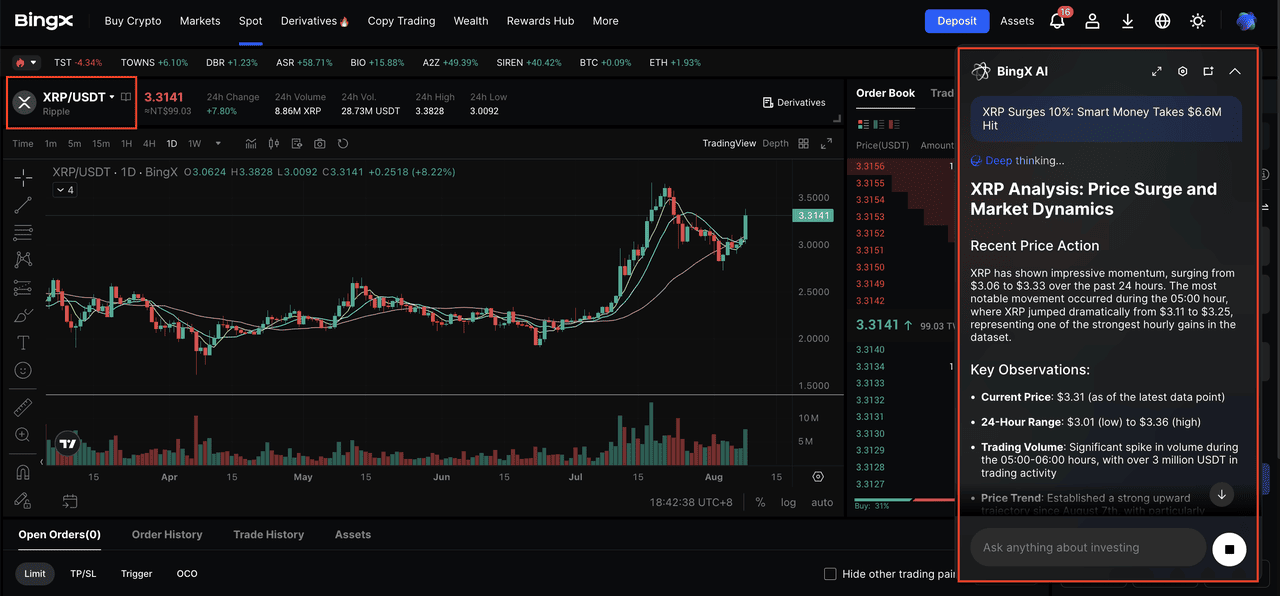
Task: Stop the AI response generation
Action: (1230, 549)
